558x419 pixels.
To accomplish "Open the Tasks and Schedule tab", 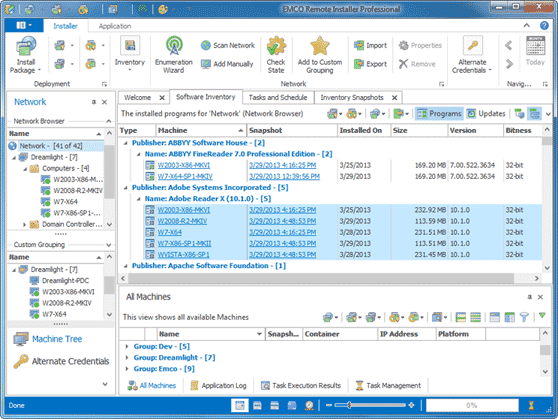I will tap(278, 98).
